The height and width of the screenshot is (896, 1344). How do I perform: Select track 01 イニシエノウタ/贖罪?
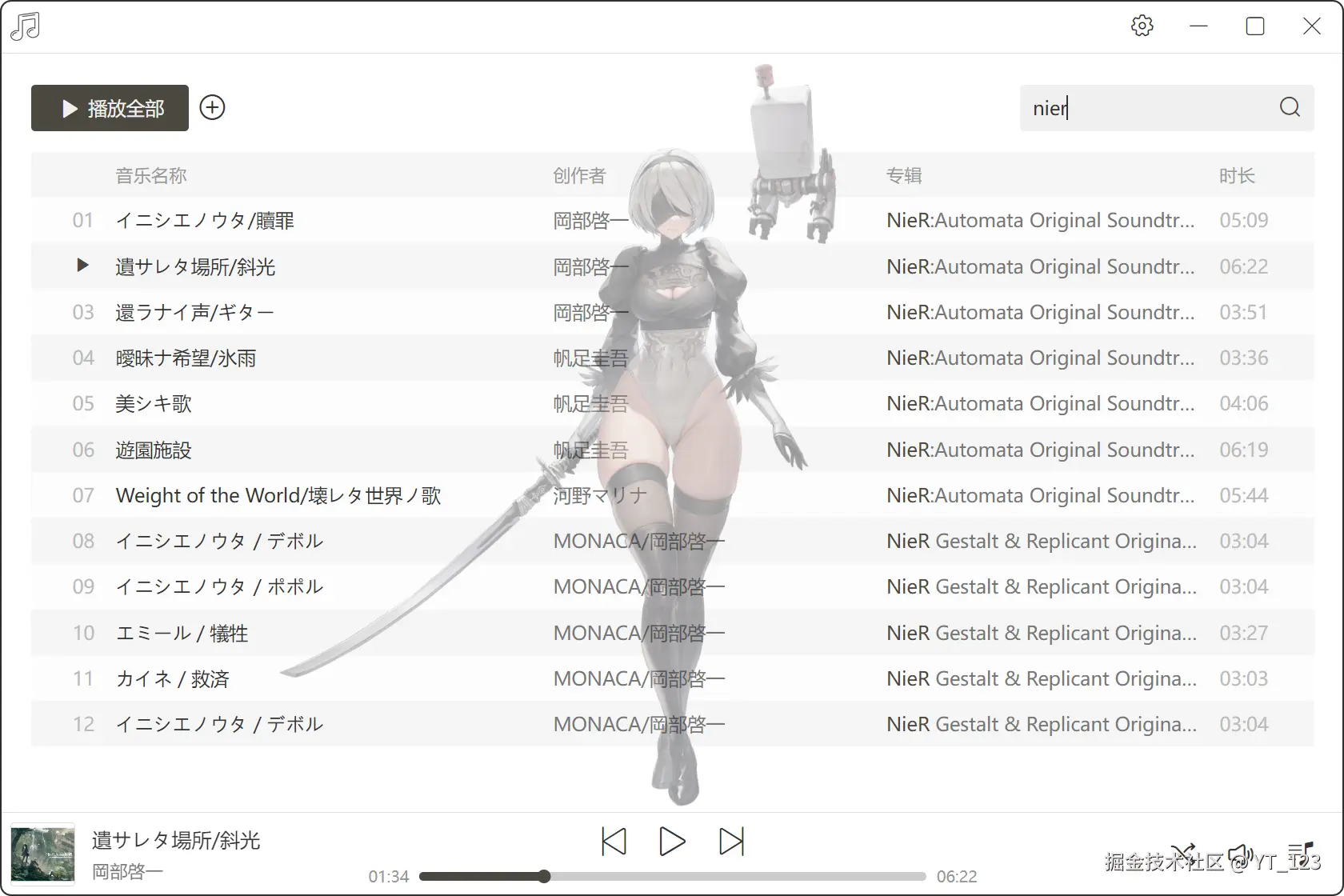672,220
